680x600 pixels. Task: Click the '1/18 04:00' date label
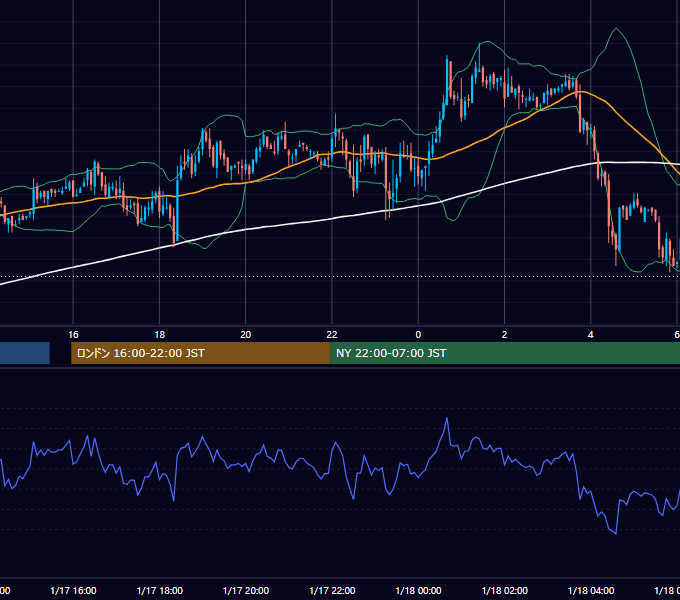[x=591, y=590]
